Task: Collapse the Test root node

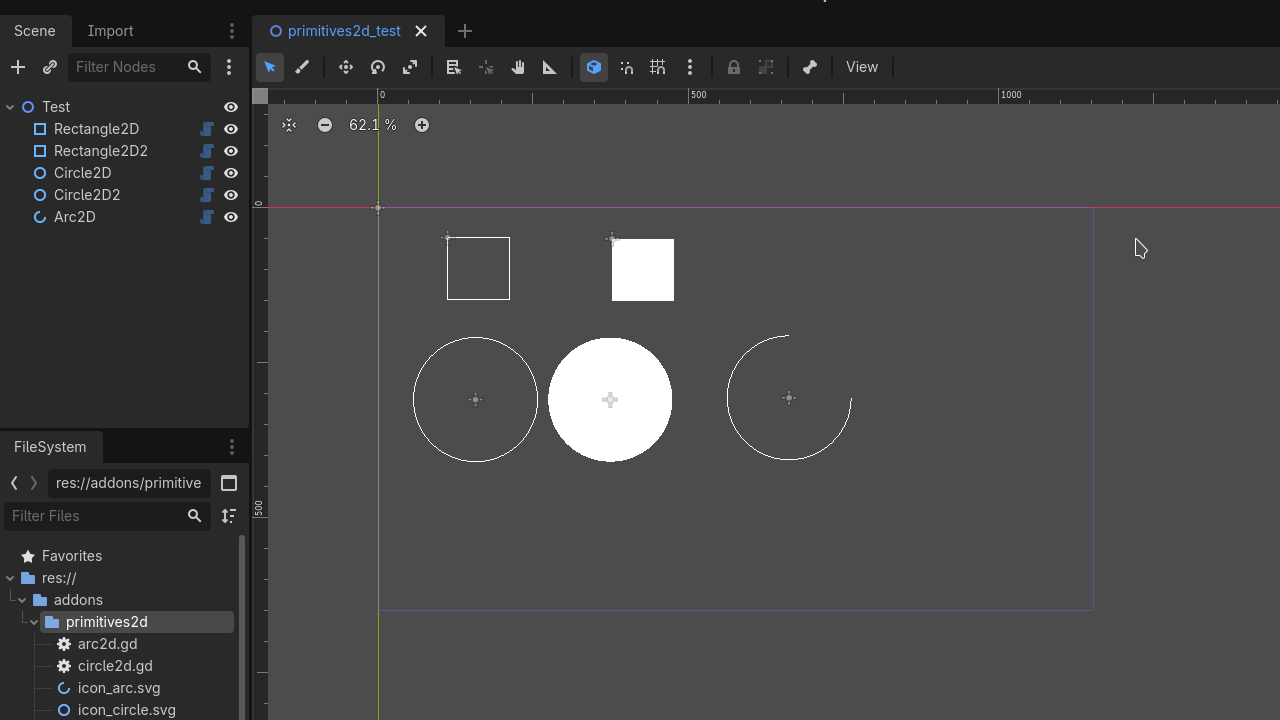Action: pyautogui.click(x=10, y=107)
